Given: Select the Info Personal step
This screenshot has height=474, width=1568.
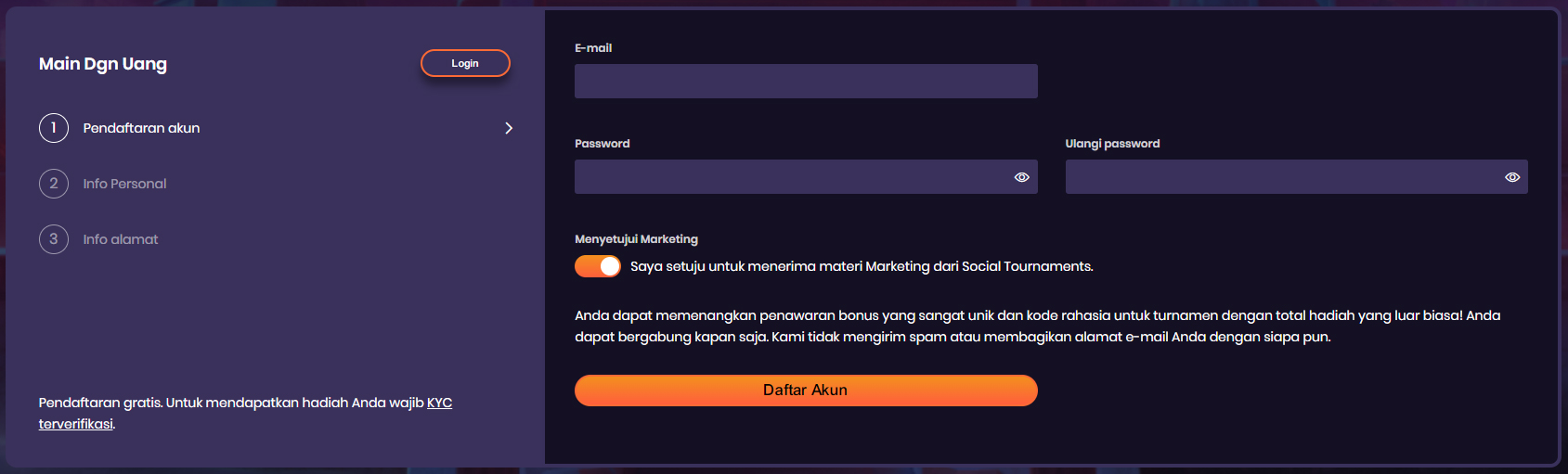Looking at the screenshot, I should [124, 184].
